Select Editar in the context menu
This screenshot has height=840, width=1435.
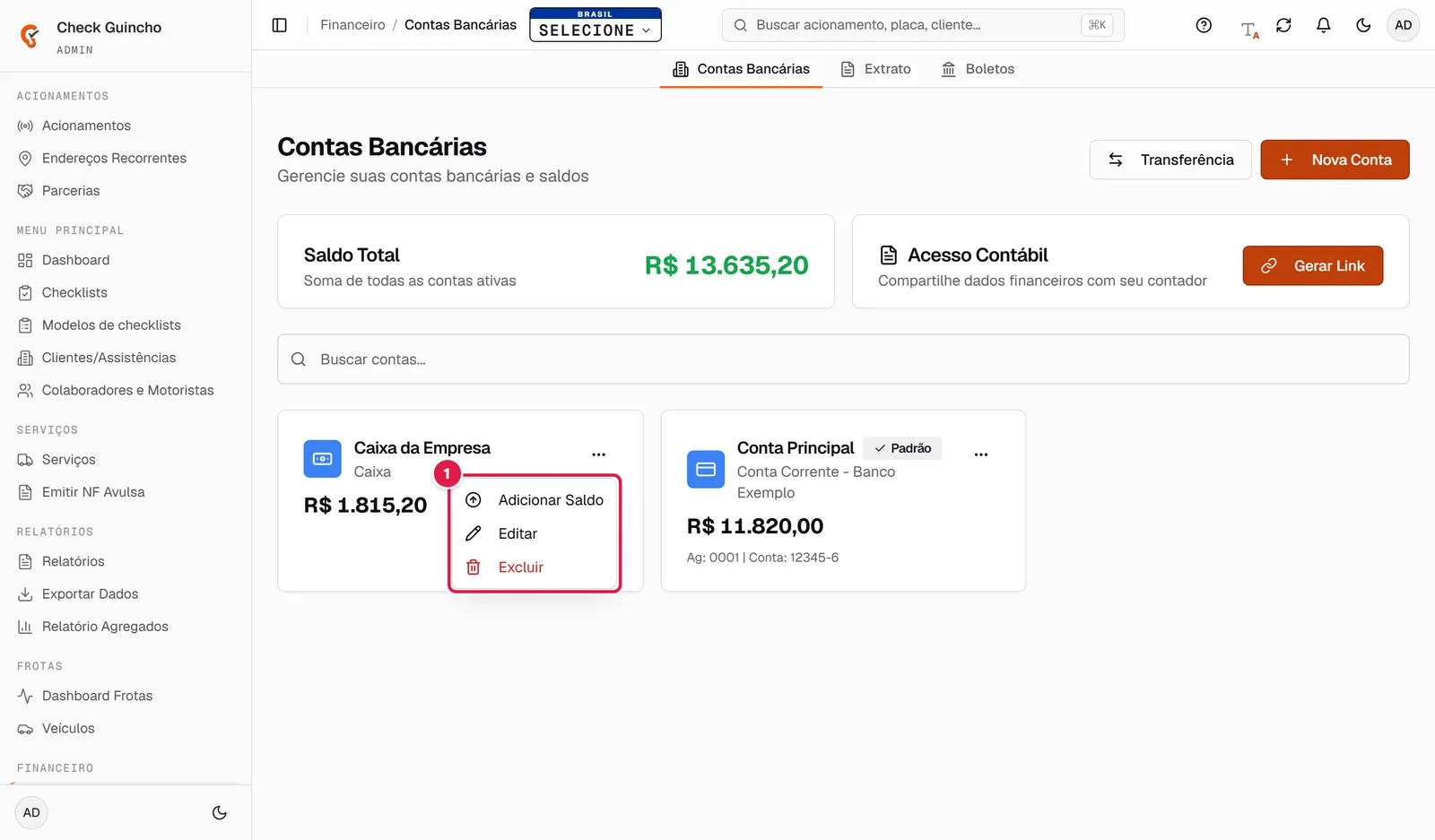coord(535,533)
